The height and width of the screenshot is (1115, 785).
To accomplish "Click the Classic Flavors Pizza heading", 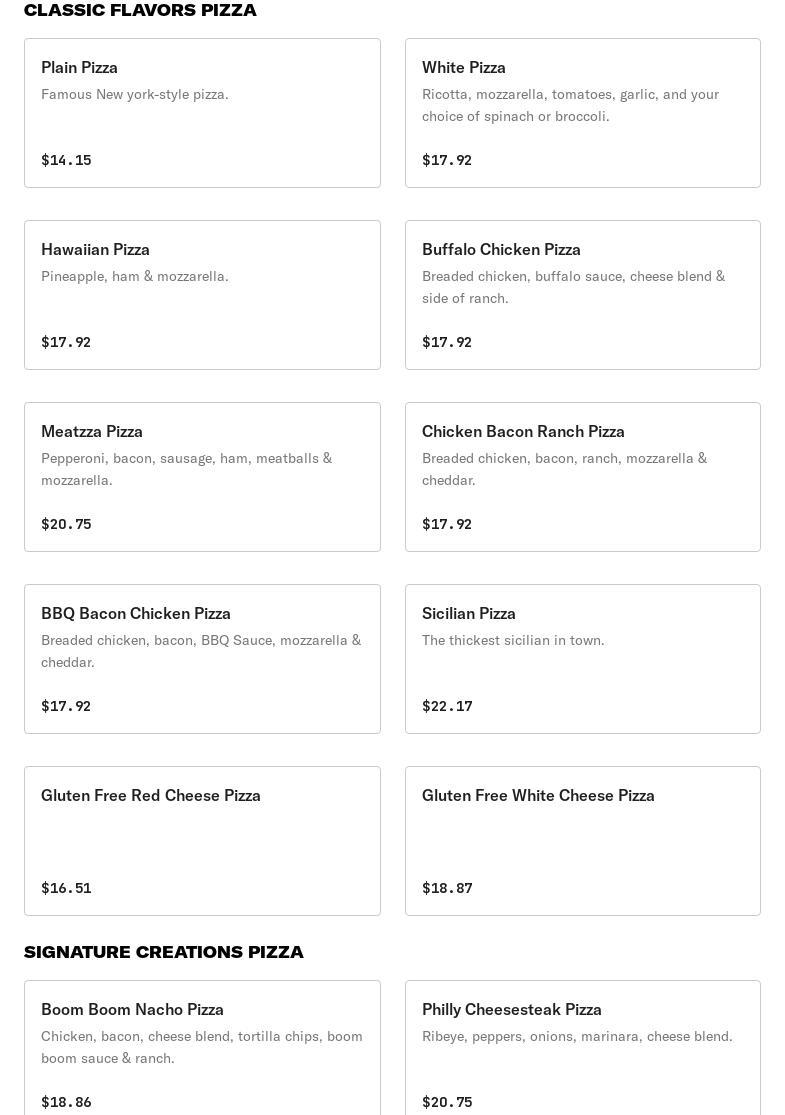I will (140, 10).
